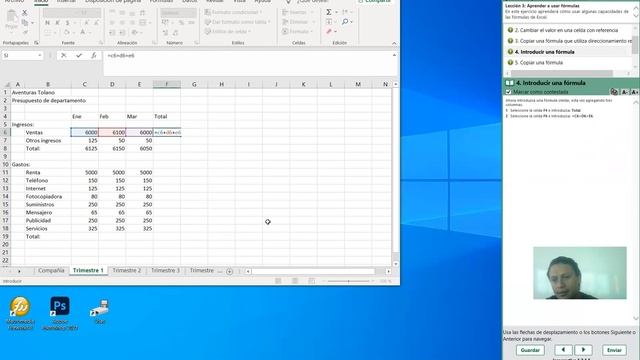Switch to the Compañía sheet tab
This screenshot has height=360, width=640.
[51, 271]
